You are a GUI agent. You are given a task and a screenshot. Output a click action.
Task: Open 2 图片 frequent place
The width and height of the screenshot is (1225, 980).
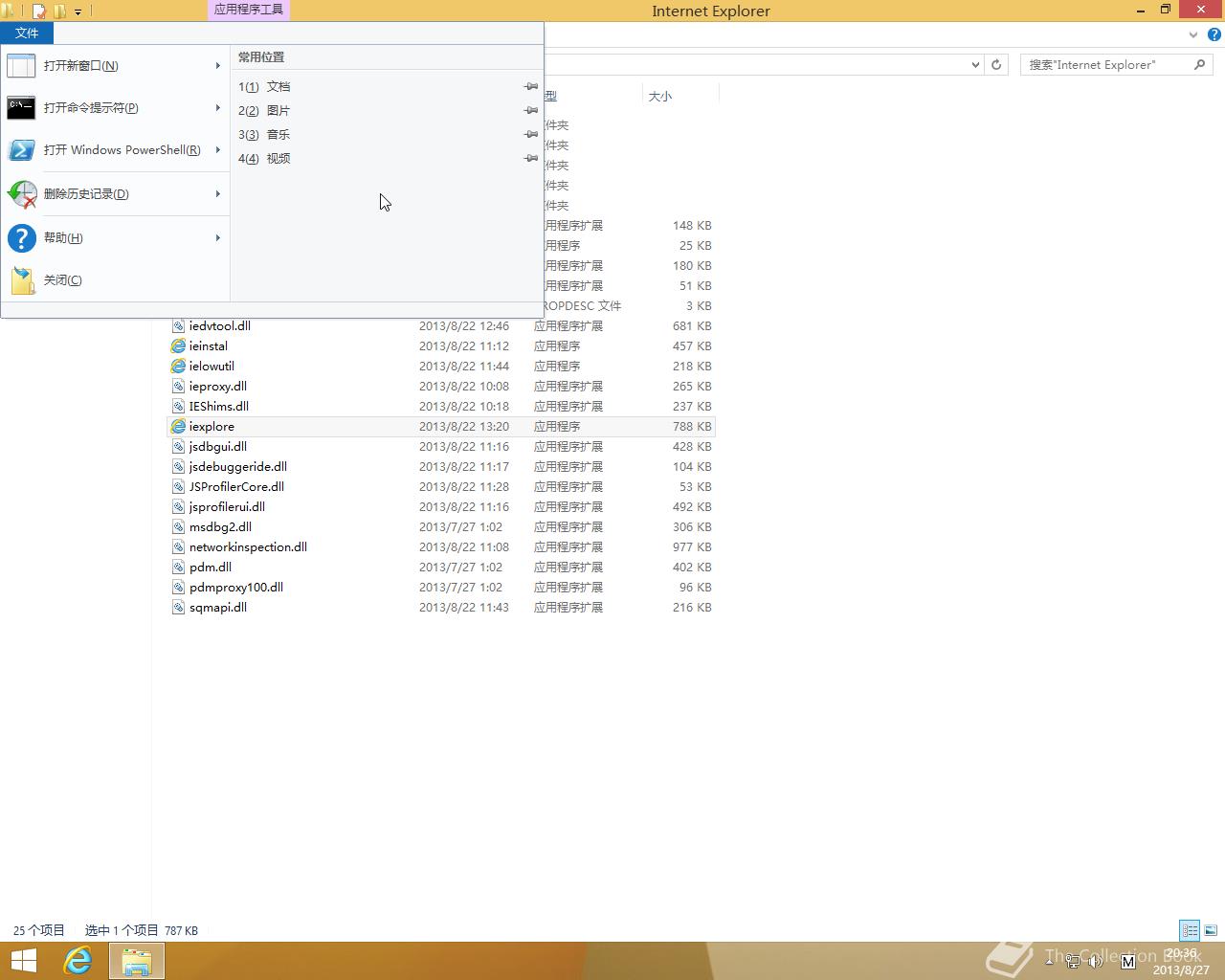tap(388, 110)
